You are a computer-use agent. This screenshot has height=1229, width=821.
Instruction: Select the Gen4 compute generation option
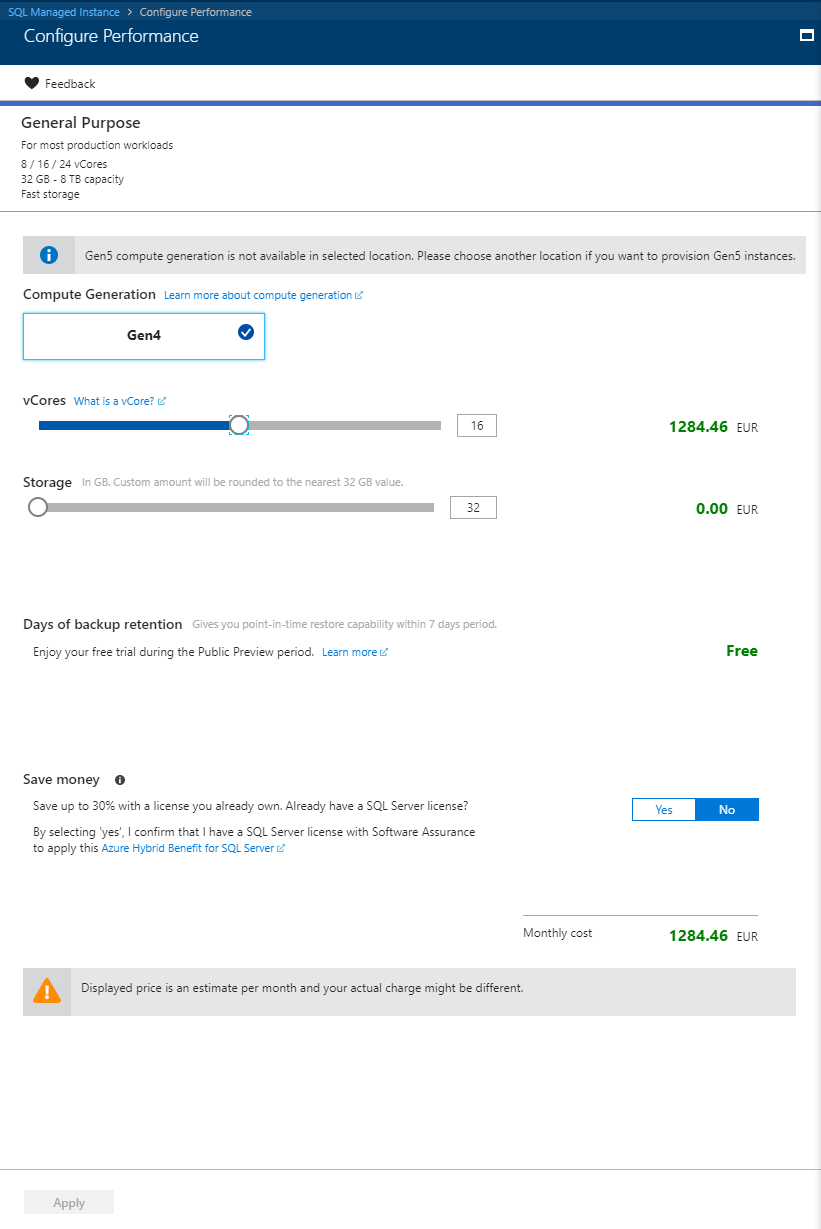144,336
